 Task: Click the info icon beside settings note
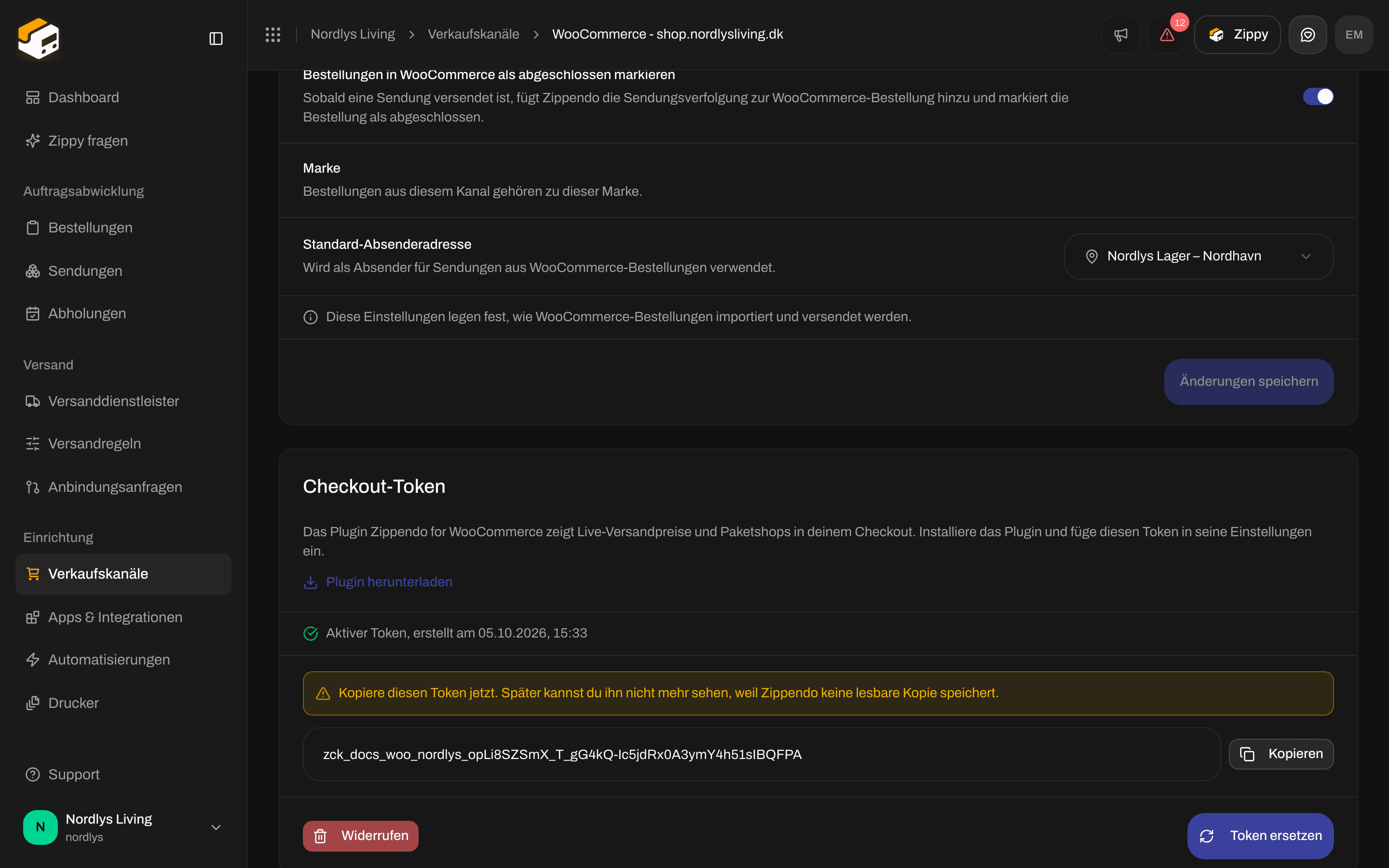pyautogui.click(x=311, y=317)
